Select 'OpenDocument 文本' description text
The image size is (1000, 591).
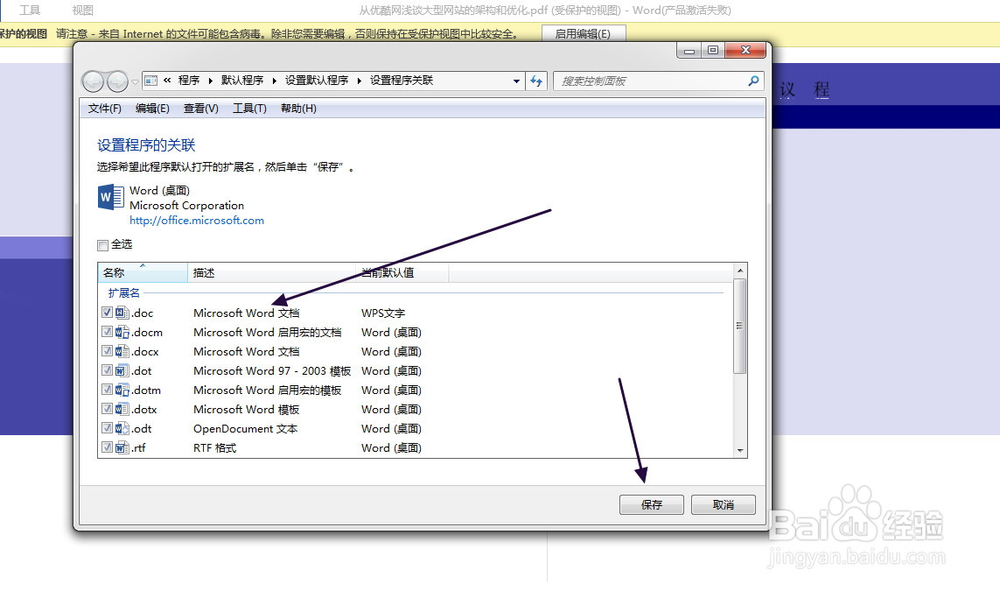click(x=246, y=429)
